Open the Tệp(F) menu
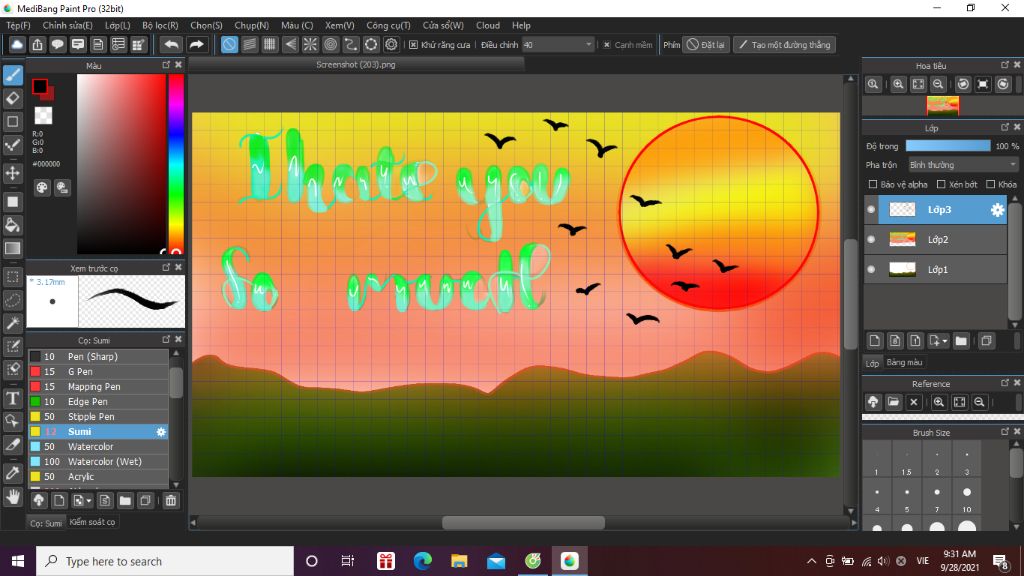 click(18, 25)
